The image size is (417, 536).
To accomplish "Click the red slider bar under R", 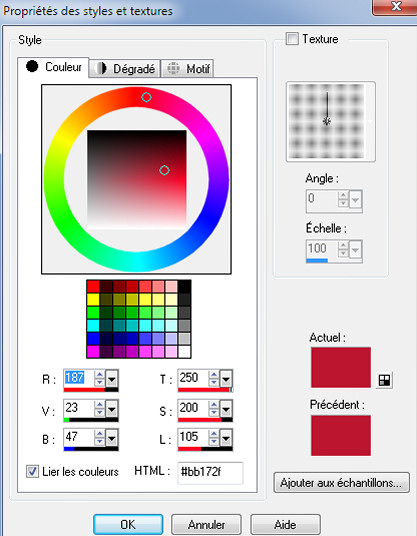I will pyautogui.click(x=91, y=389).
